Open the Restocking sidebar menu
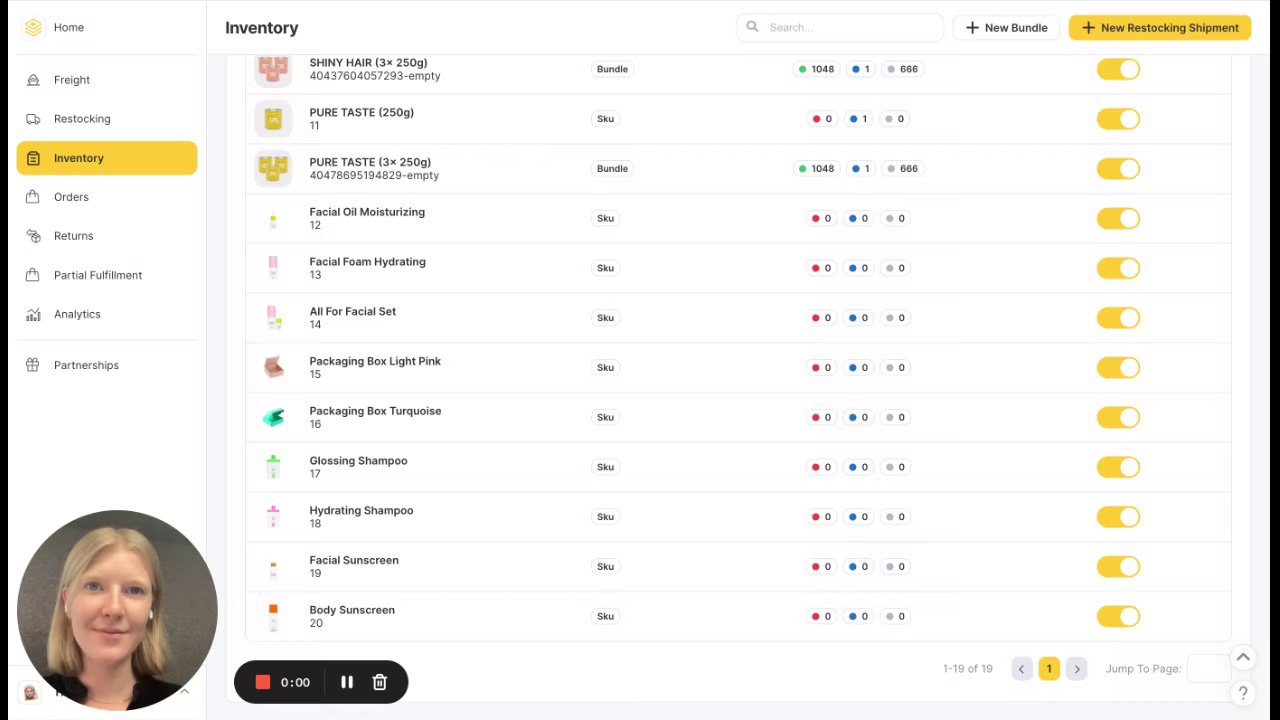The height and width of the screenshot is (720, 1280). 82,119
